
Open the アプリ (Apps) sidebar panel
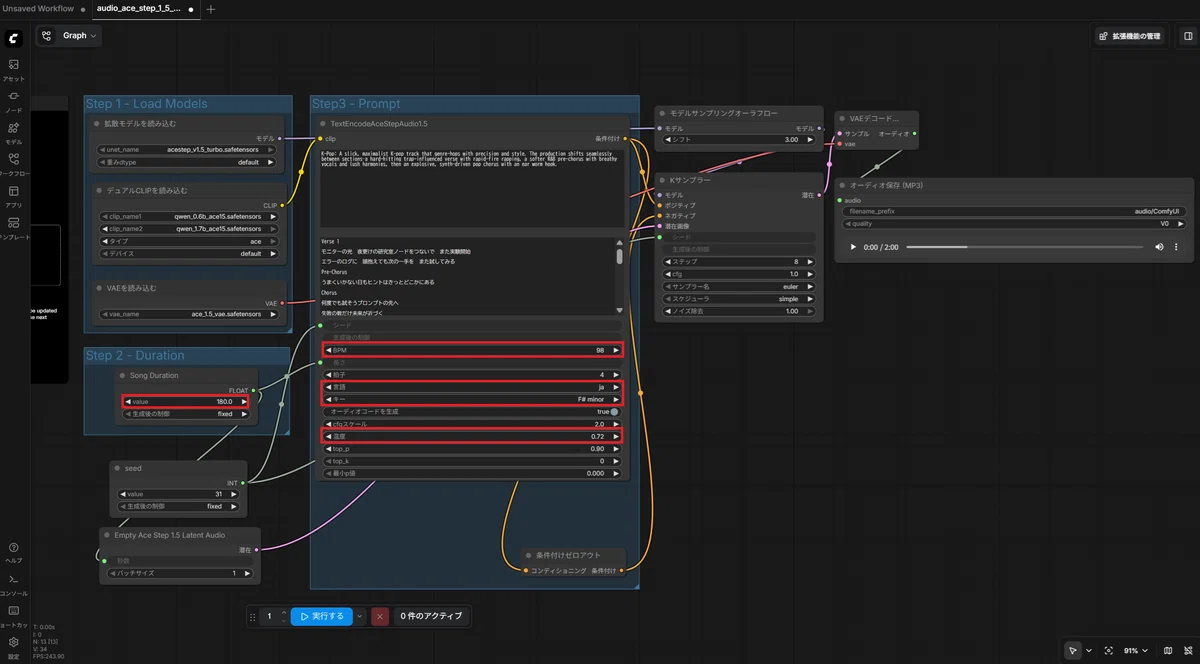[x=14, y=196]
